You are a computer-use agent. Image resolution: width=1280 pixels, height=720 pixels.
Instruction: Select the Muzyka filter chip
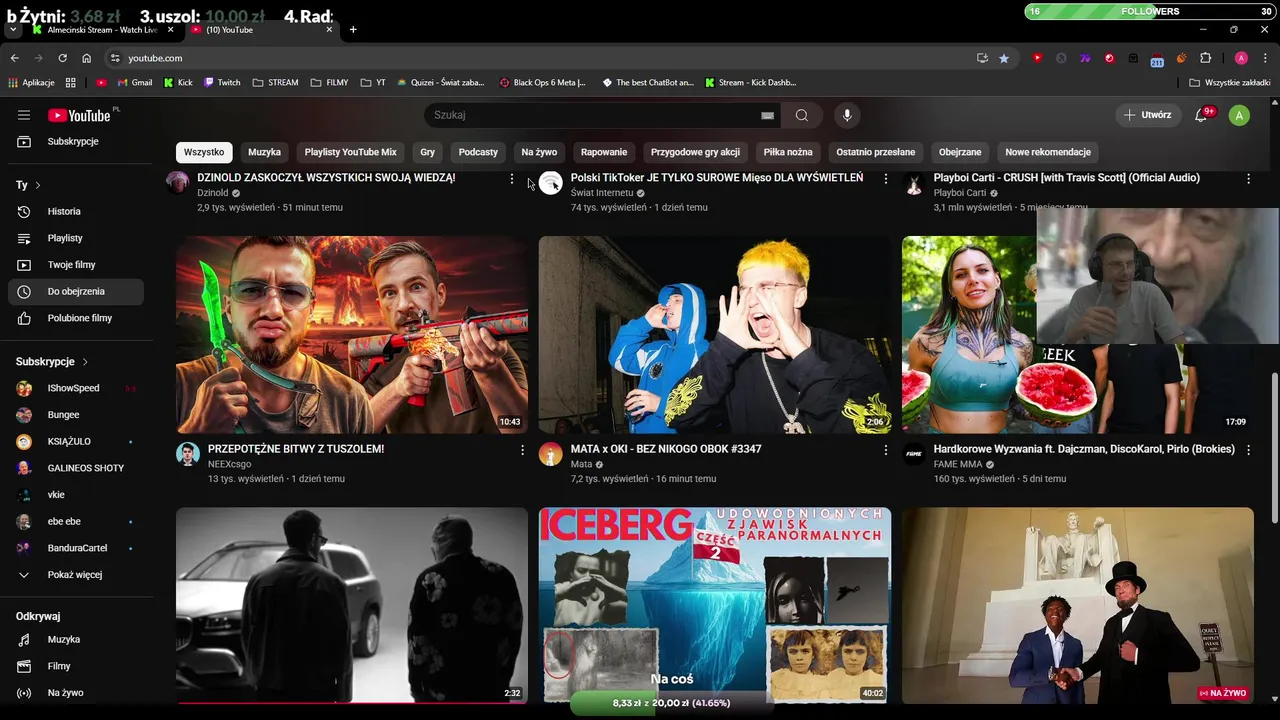(264, 152)
